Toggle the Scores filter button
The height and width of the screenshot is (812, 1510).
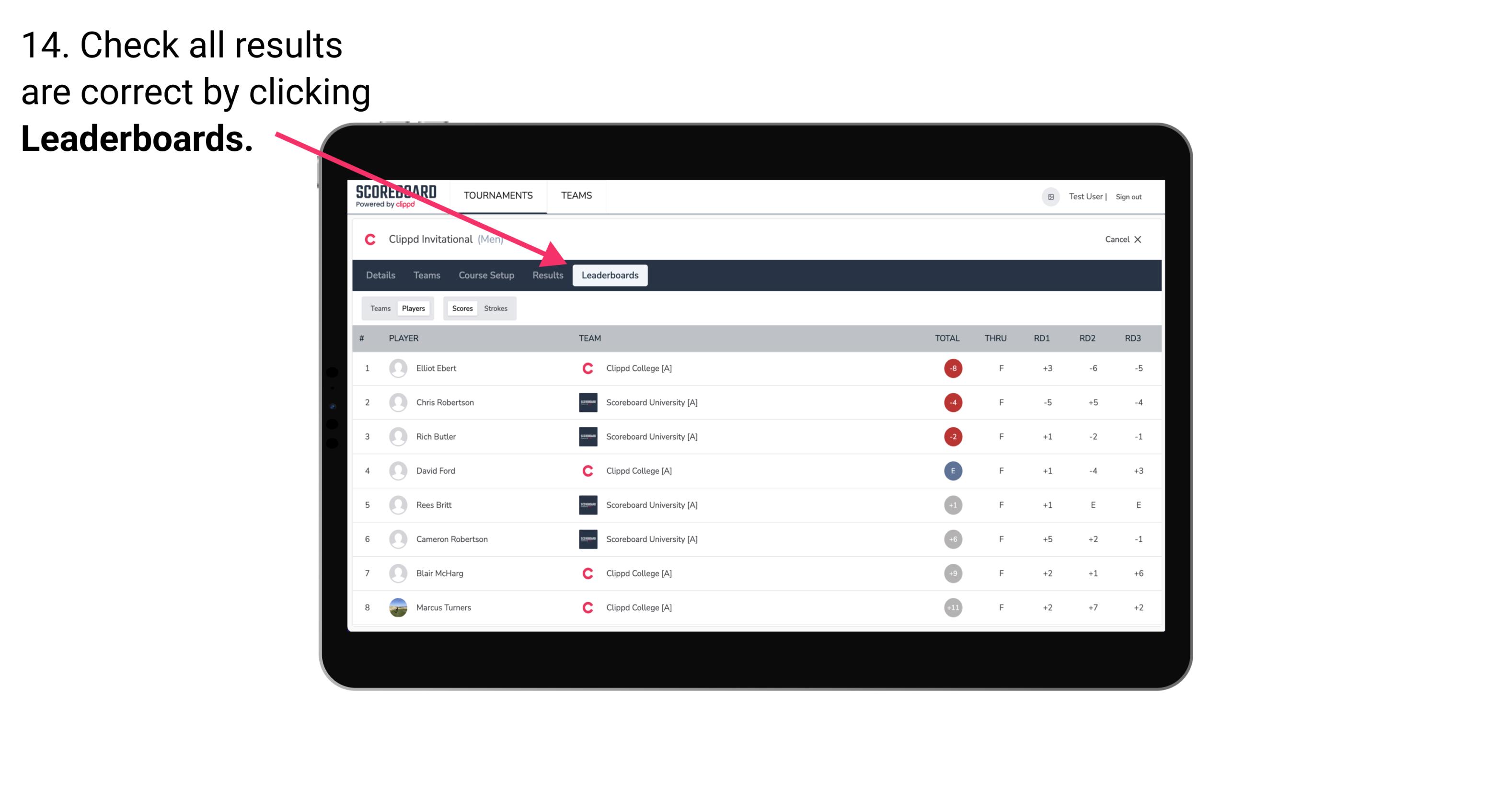461,308
